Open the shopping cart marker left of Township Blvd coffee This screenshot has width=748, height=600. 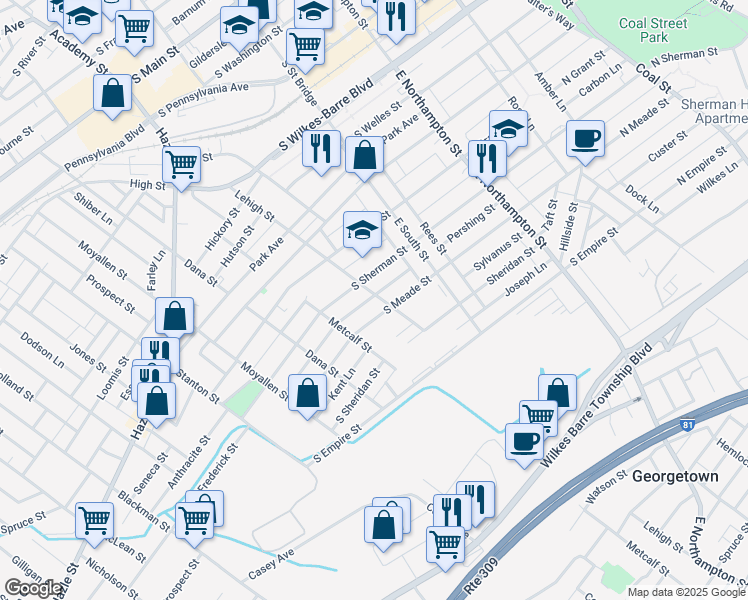point(539,415)
